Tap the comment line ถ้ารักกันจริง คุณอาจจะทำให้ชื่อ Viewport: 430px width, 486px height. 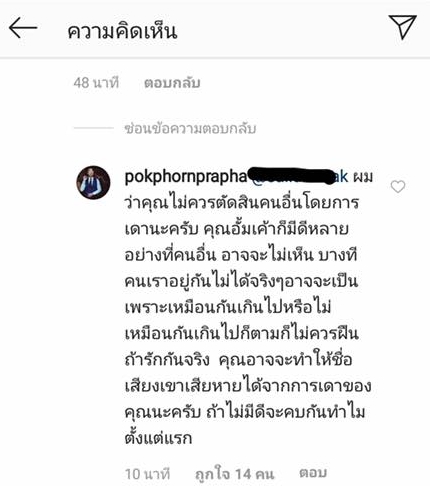point(238,360)
